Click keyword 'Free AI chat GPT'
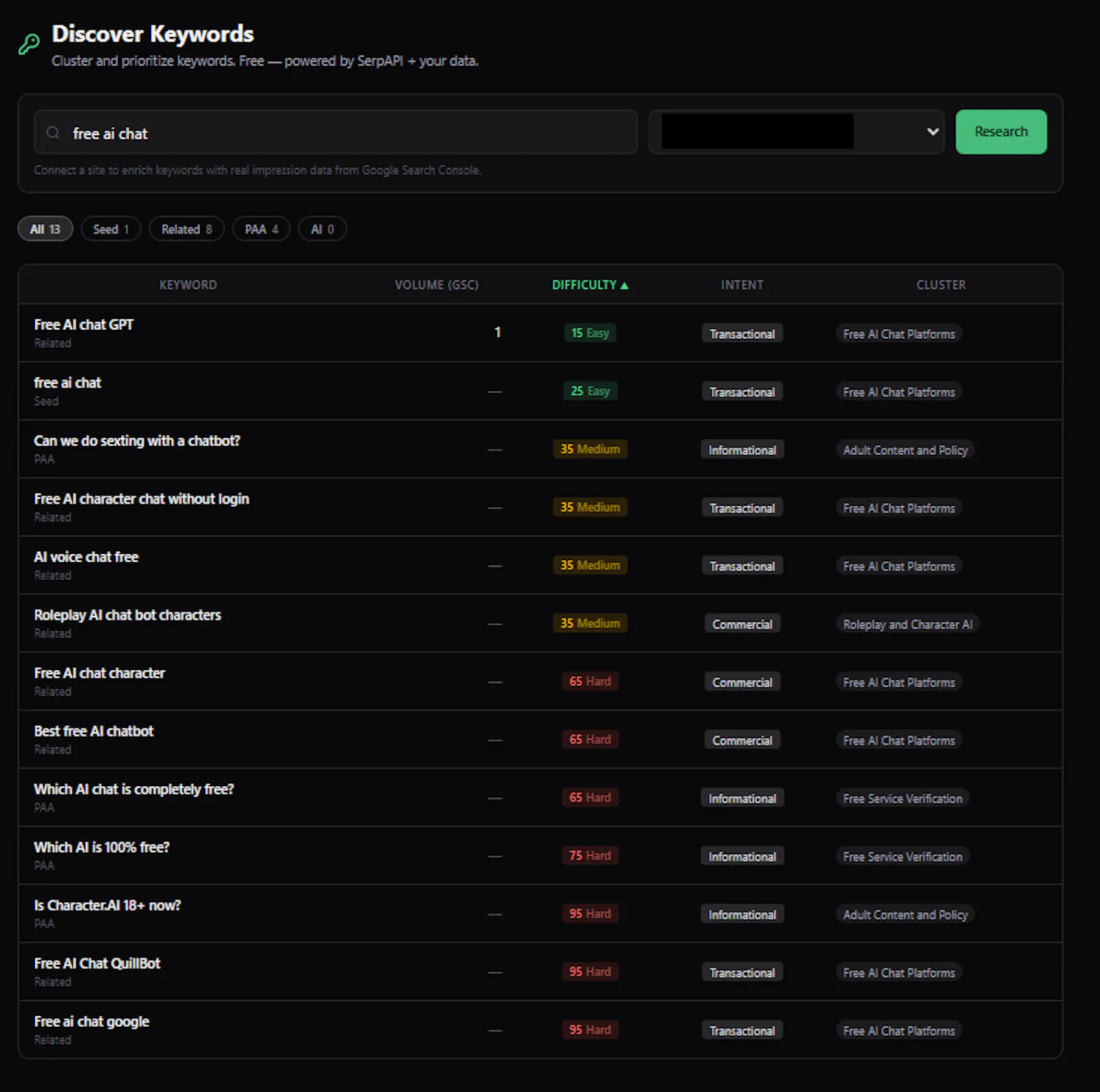The width and height of the screenshot is (1100, 1092). point(84,324)
